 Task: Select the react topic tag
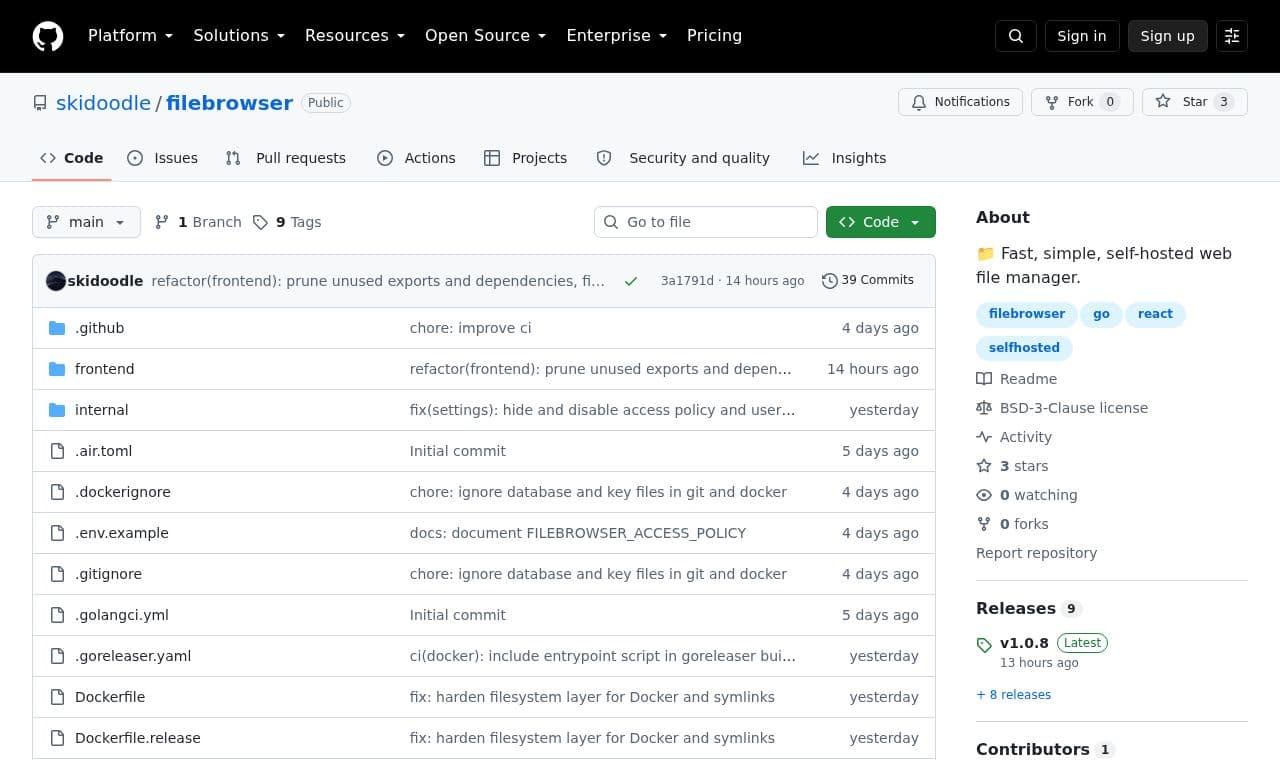1155,314
